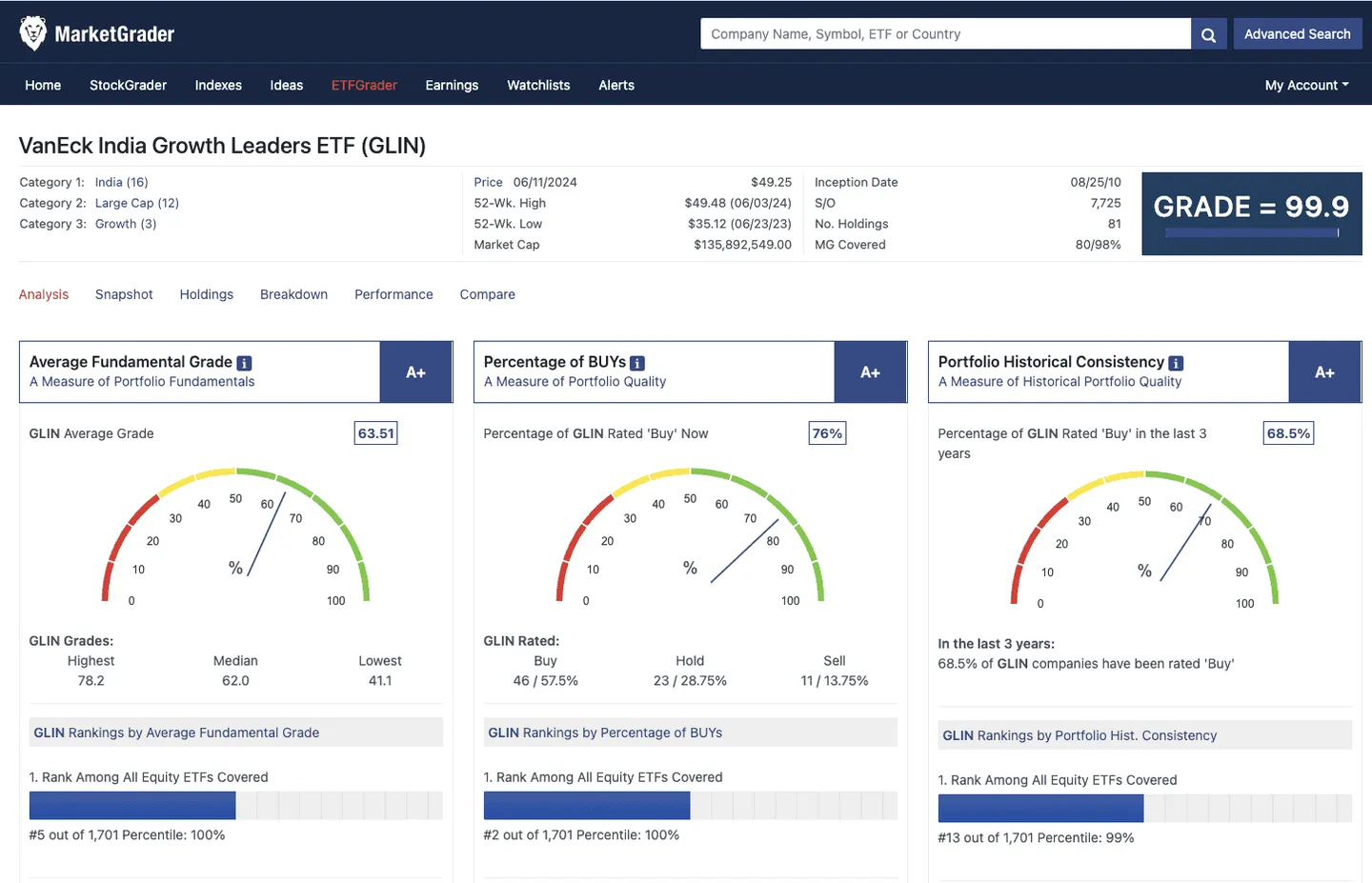
Task: Click the rank bar under Portfolio Hist. Consistency
Action: click(x=1145, y=808)
